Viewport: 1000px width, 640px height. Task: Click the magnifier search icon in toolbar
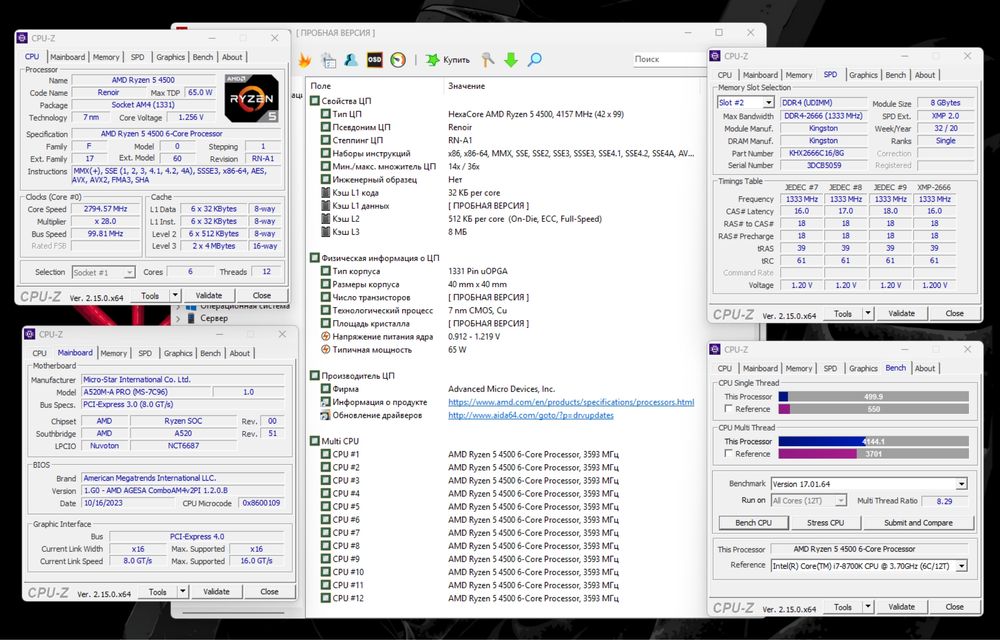click(x=535, y=60)
